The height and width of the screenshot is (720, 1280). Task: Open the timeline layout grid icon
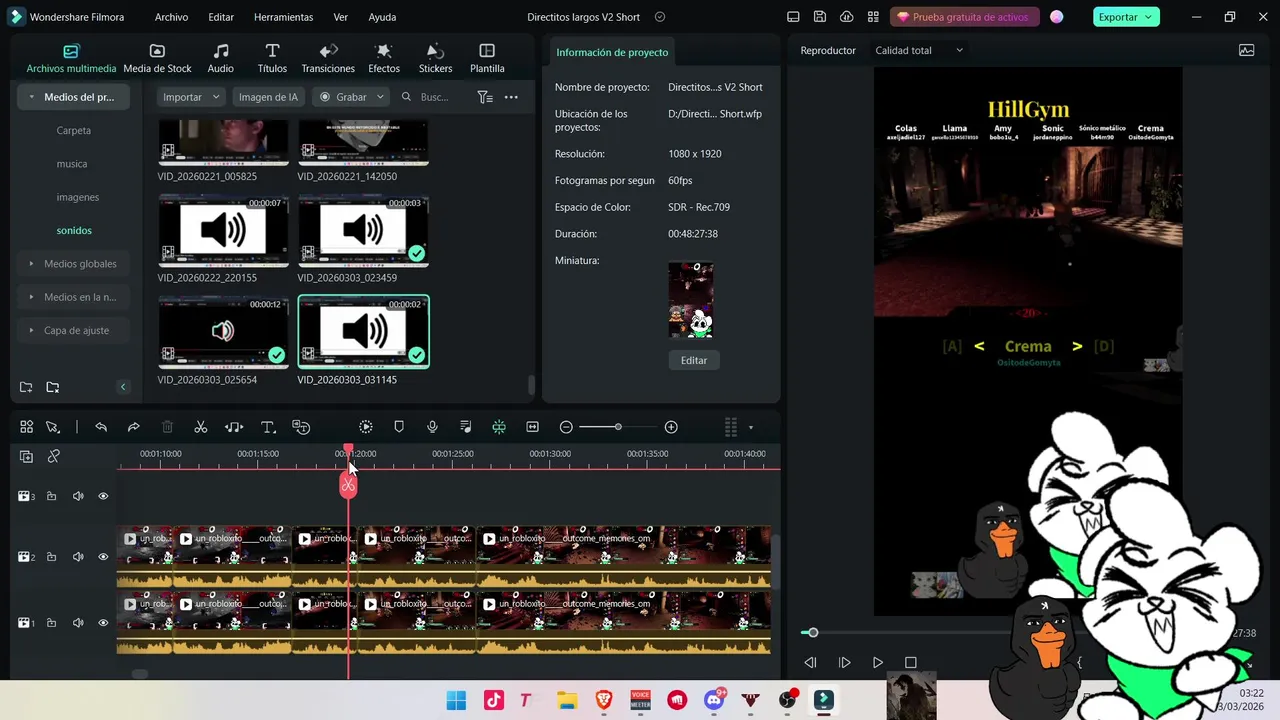(731, 427)
